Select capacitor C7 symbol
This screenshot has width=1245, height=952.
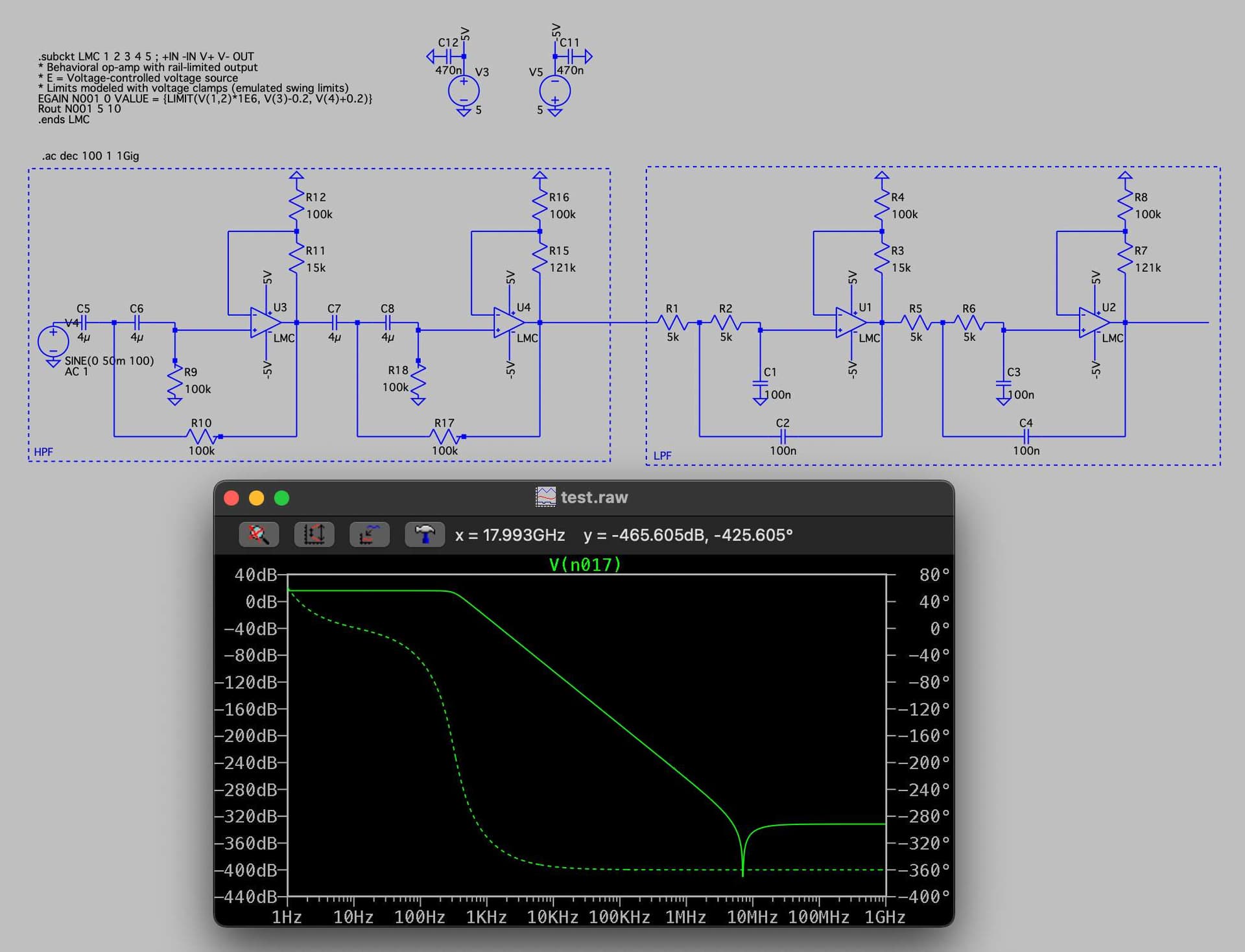(335, 322)
